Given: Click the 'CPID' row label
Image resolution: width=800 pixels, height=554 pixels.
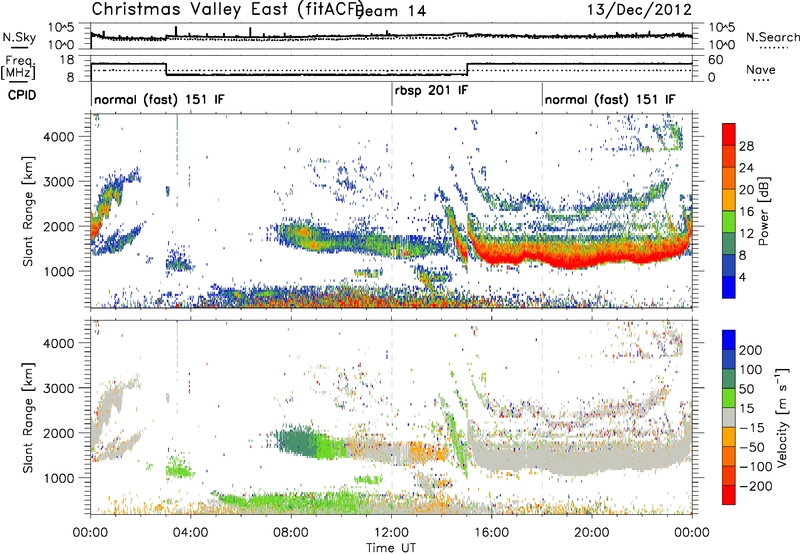Looking at the screenshot, I should (x=22, y=95).
